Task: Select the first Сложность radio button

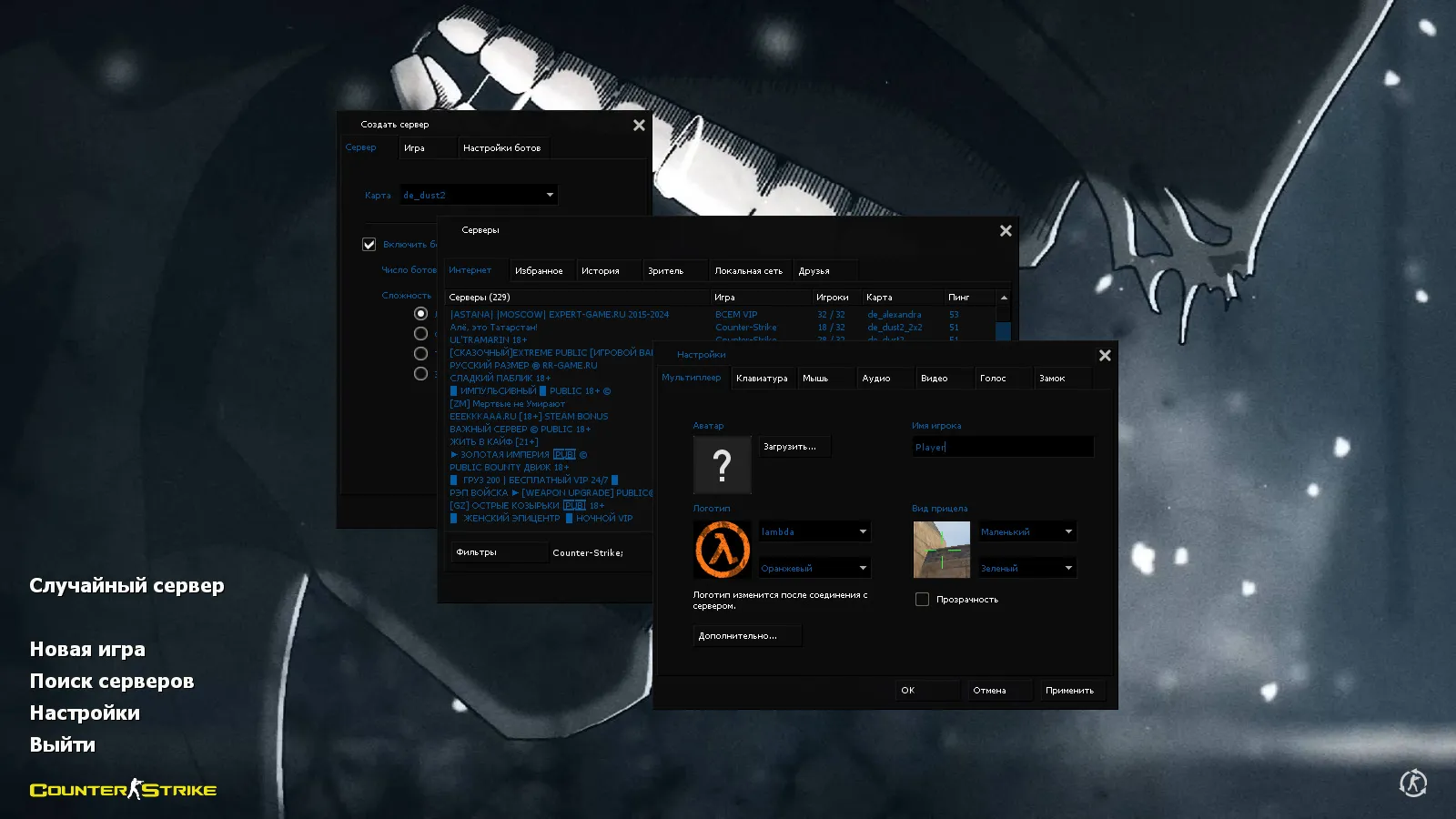Action: point(420,312)
